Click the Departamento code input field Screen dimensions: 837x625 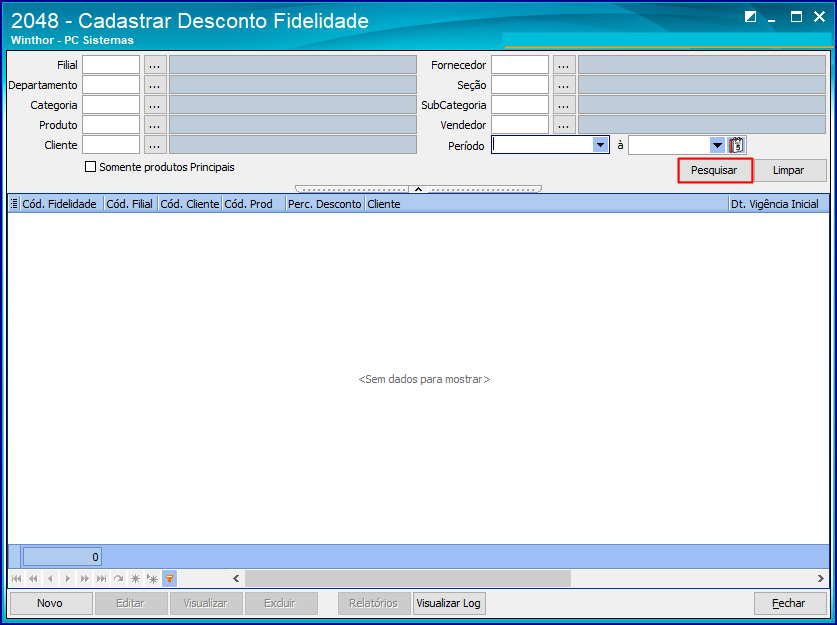pyautogui.click(x=111, y=85)
